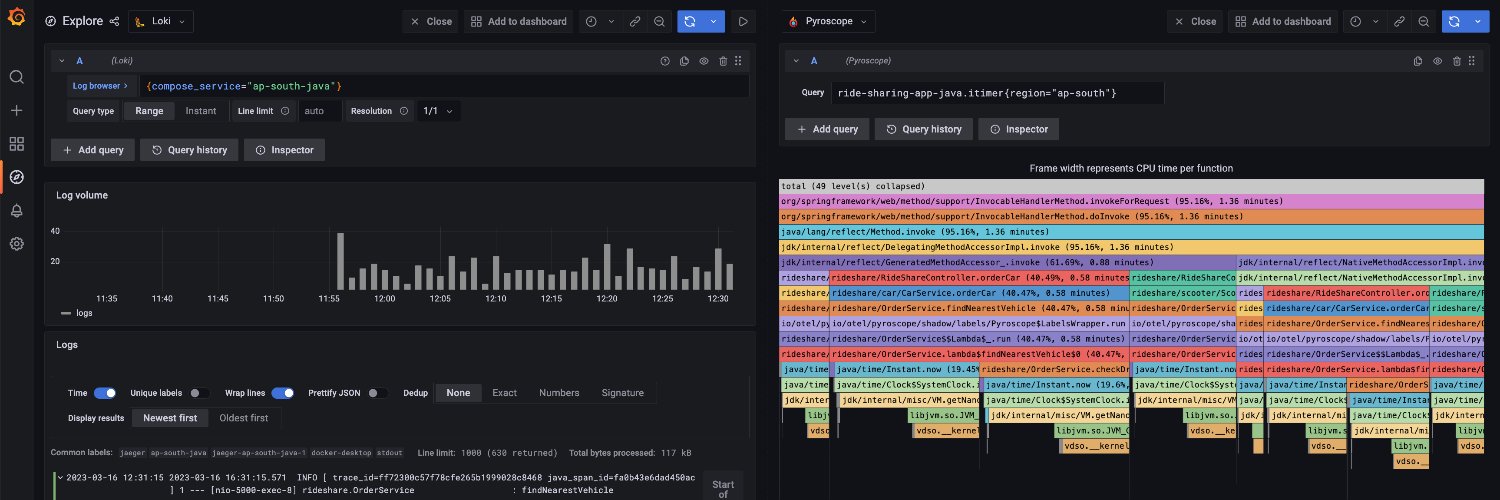Select Dedup option Numbers
This screenshot has height=500, width=1500.
point(559,393)
